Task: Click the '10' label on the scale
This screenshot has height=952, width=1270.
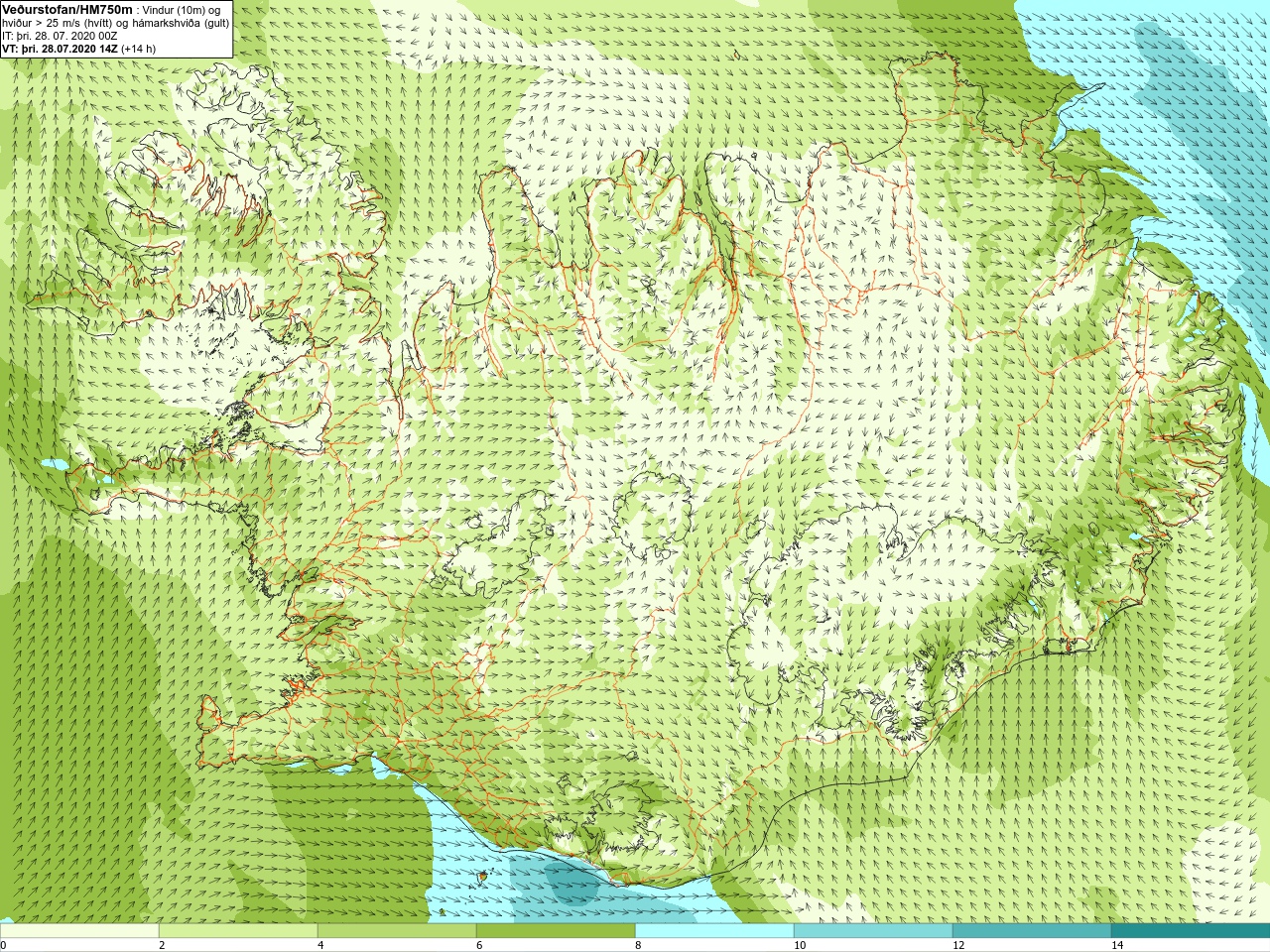Action: 800,945
